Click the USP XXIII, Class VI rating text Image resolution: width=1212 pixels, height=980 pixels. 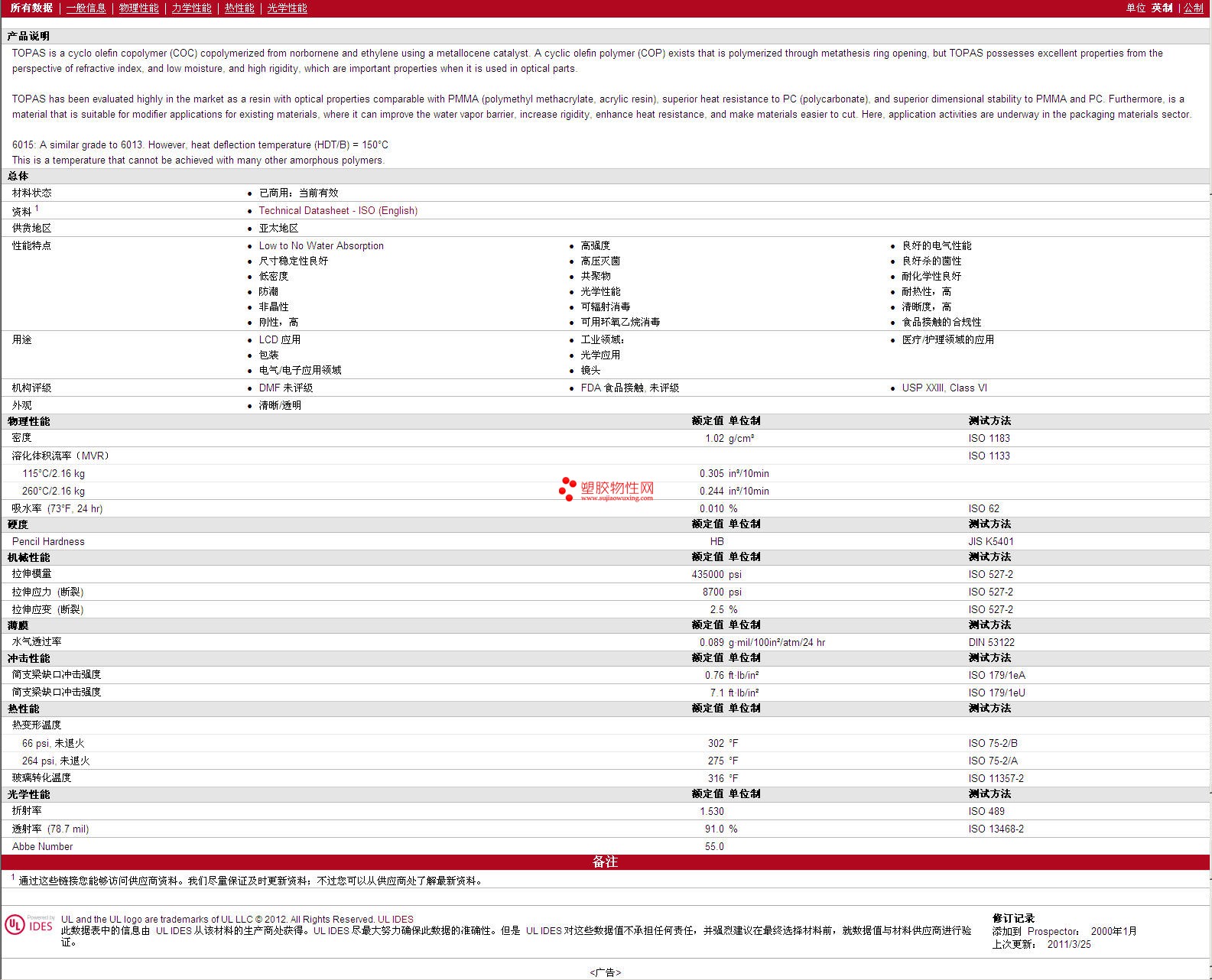tap(944, 388)
